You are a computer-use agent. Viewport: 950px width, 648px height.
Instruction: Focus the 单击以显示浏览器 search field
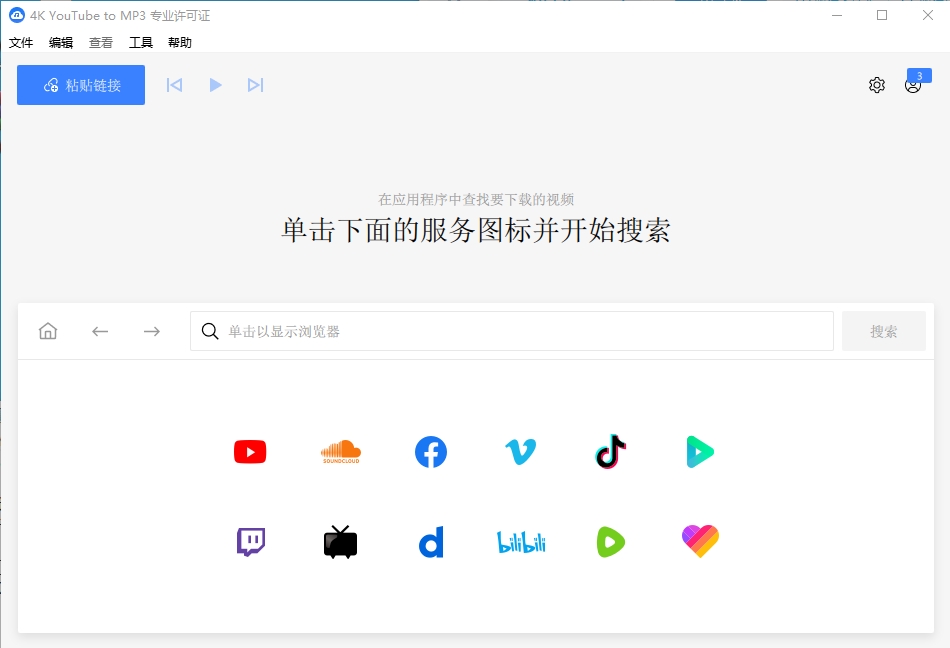click(x=512, y=331)
